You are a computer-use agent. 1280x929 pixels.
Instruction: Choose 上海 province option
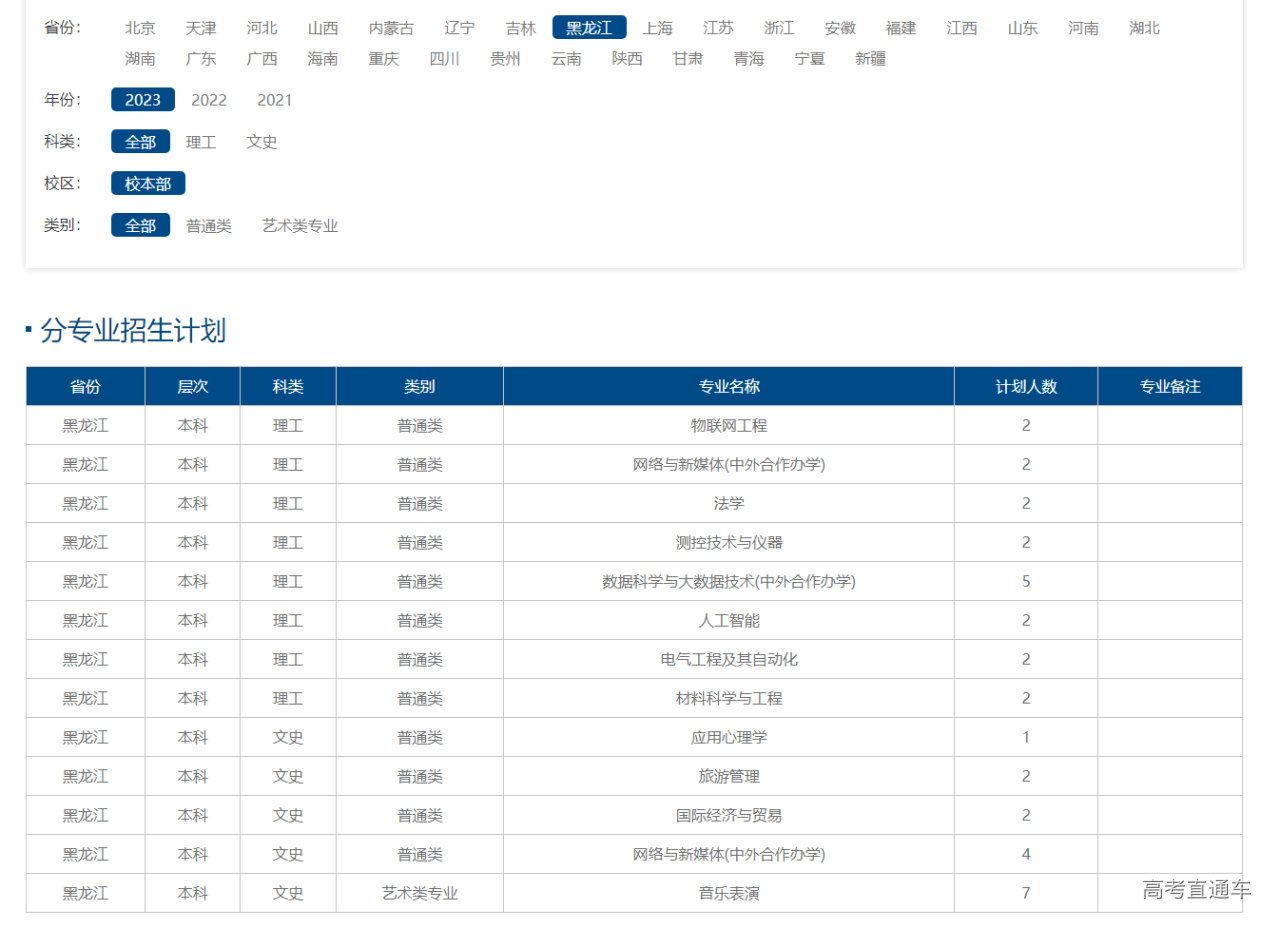pos(657,28)
